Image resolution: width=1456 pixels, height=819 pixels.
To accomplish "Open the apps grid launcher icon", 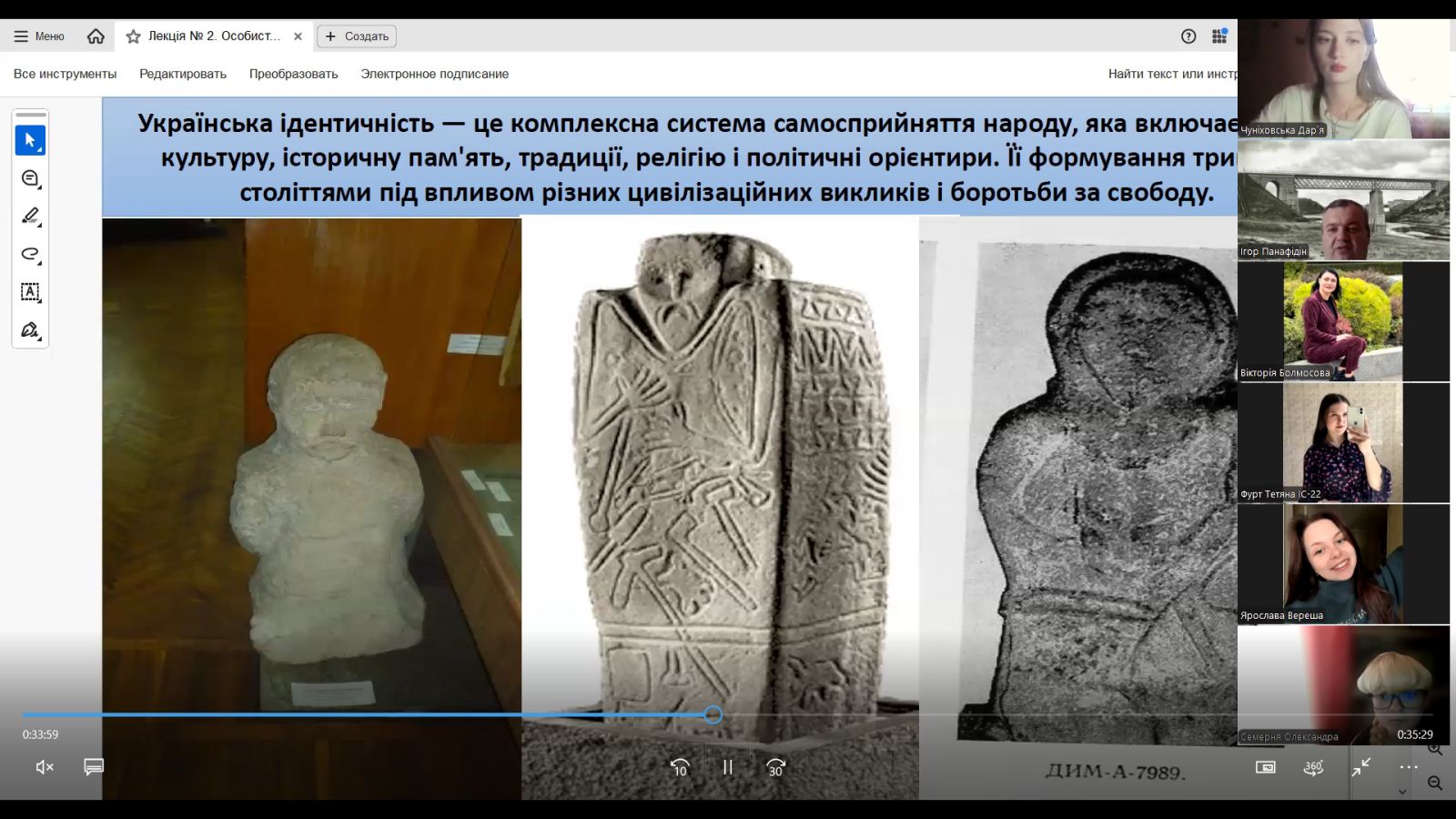I will pyautogui.click(x=1218, y=36).
